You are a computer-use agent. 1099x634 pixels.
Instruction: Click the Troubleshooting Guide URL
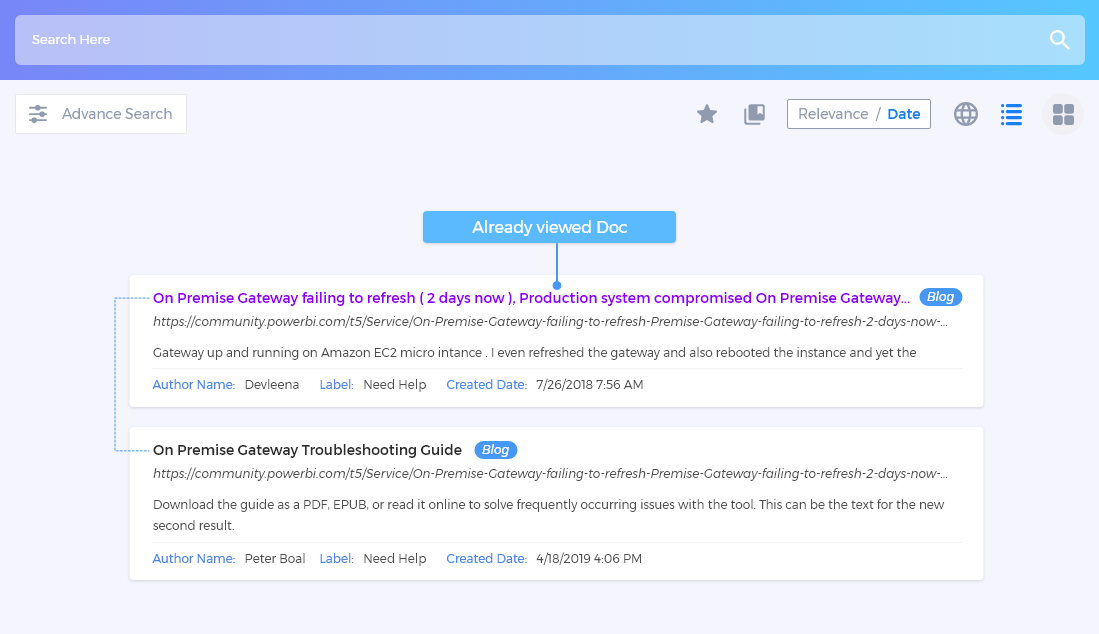point(550,474)
